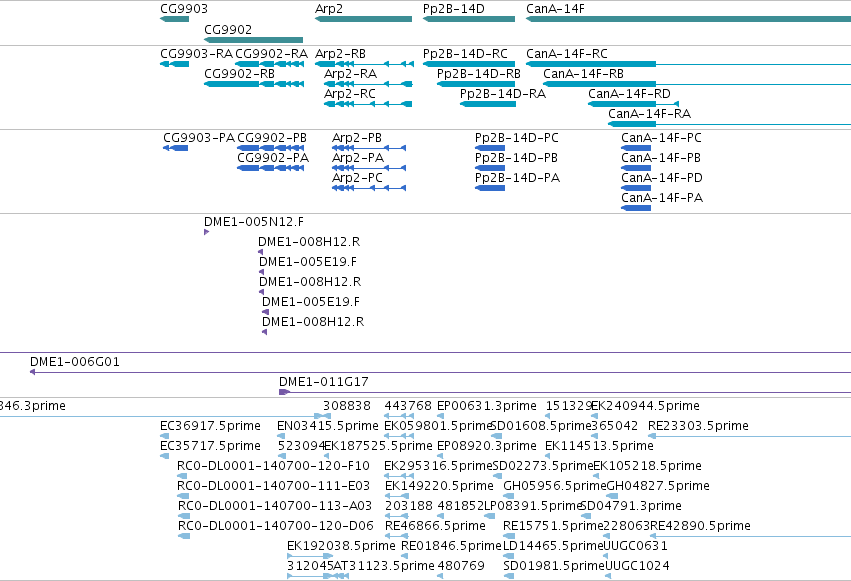The width and height of the screenshot is (851, 581).
Task: Click the CG9902-RA transcript label
Action: pos(271,54)
